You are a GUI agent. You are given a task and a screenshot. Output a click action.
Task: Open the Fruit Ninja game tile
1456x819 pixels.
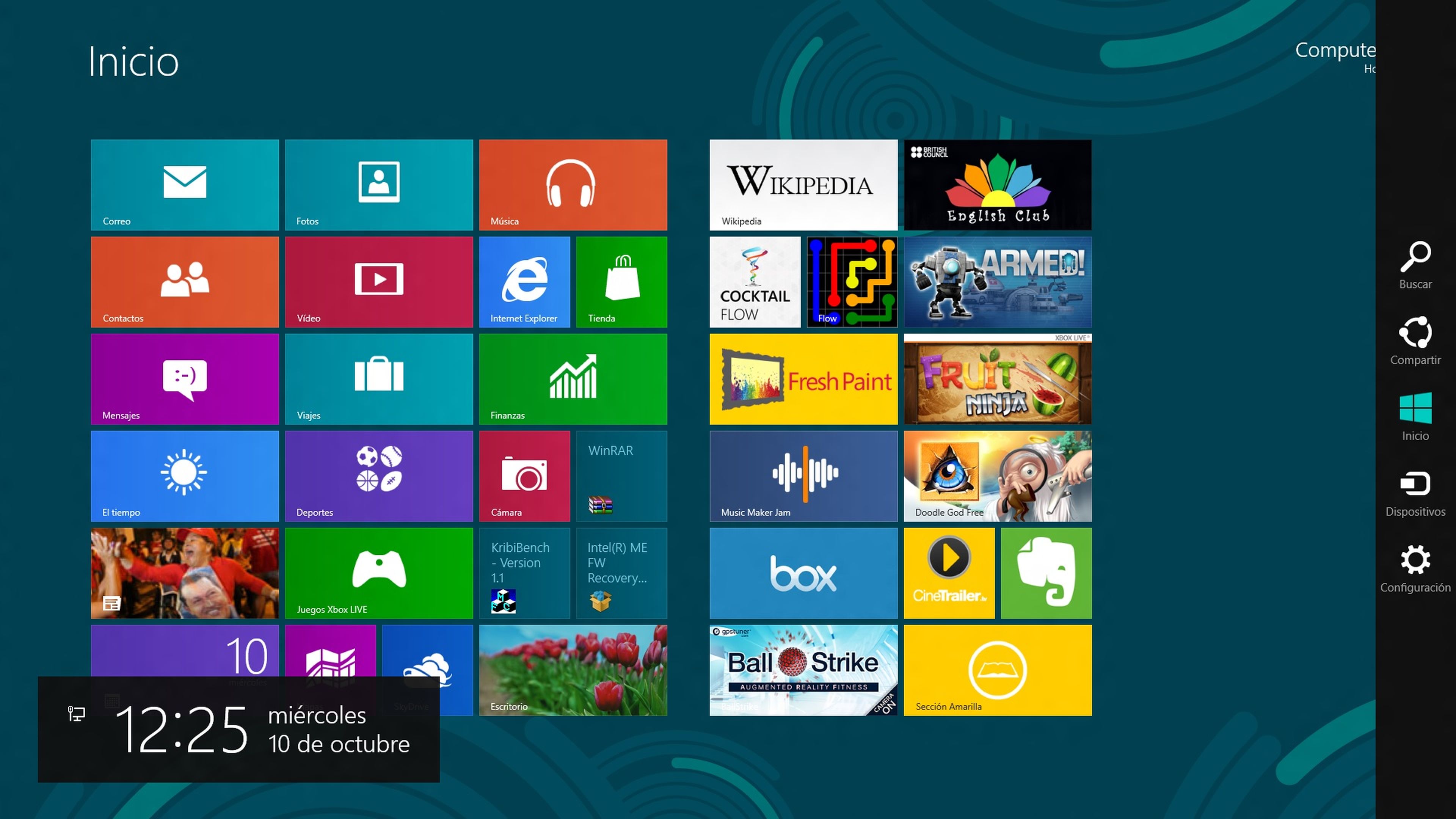[997, 379]
